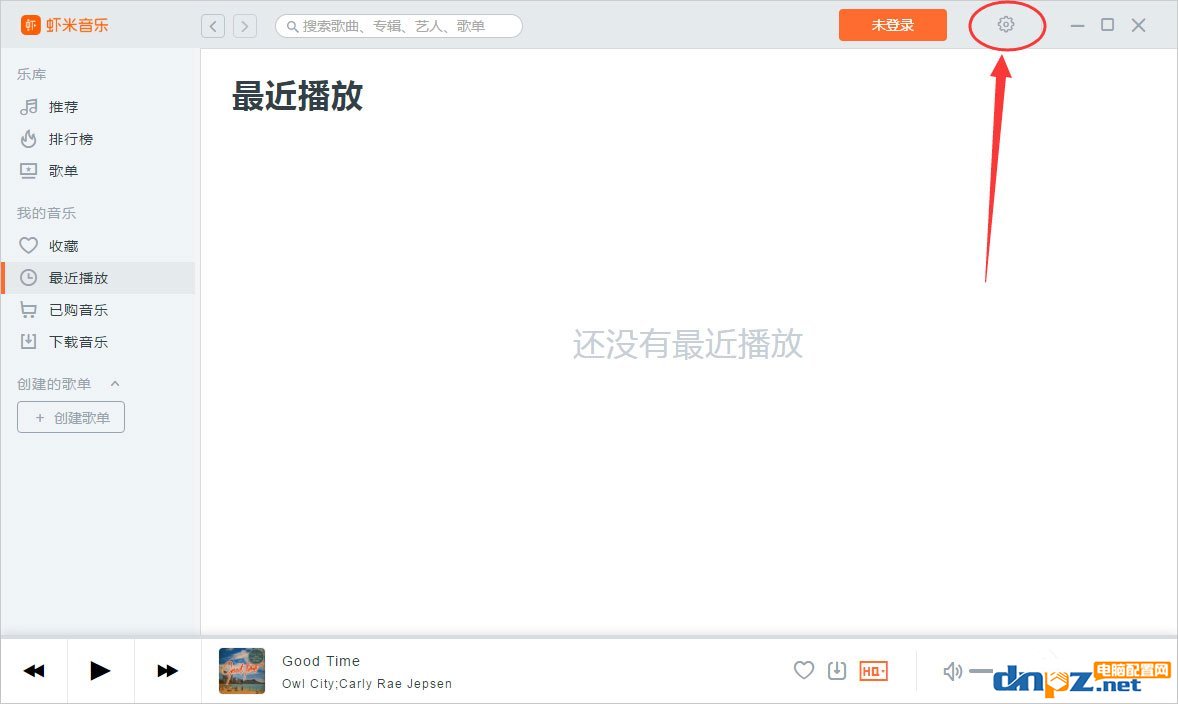The width and height of the screenshot is (1178, 704).
Task: Click the Xiami Music logo
Action: point(65,25)
